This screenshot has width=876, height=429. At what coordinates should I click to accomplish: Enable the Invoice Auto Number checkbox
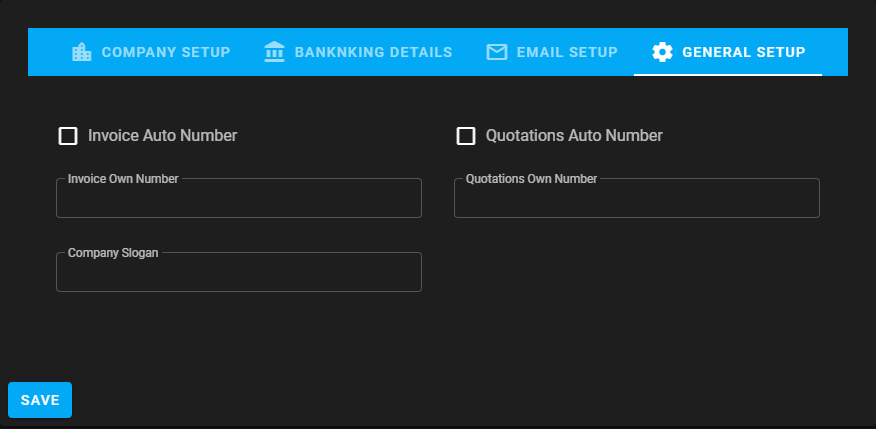point(68,136)
